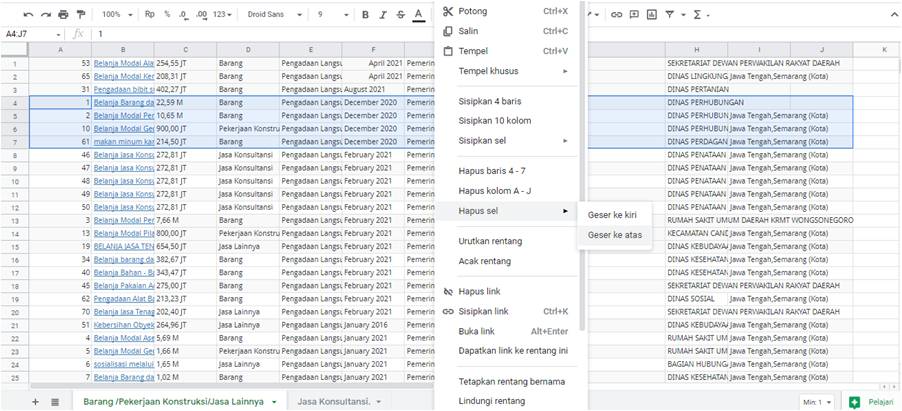Open the BELANJA JASA TEN link in row 15
The width and height of the screenshot is (902, 411).
(x=124, y=246)
